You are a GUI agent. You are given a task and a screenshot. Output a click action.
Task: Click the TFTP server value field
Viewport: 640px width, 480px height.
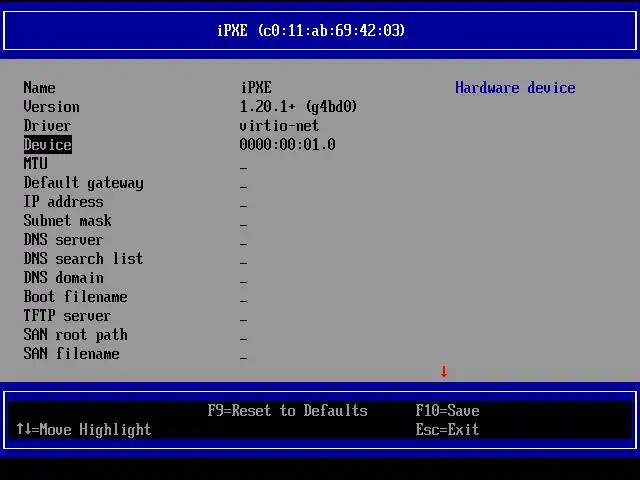point(244,320)
